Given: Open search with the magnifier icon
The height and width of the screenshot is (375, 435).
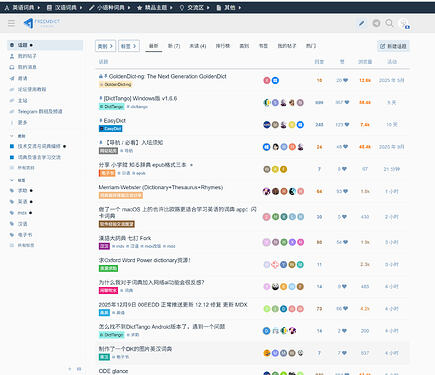Looking at the screenshot, I should pyautogui.click(x=389, y=23).
